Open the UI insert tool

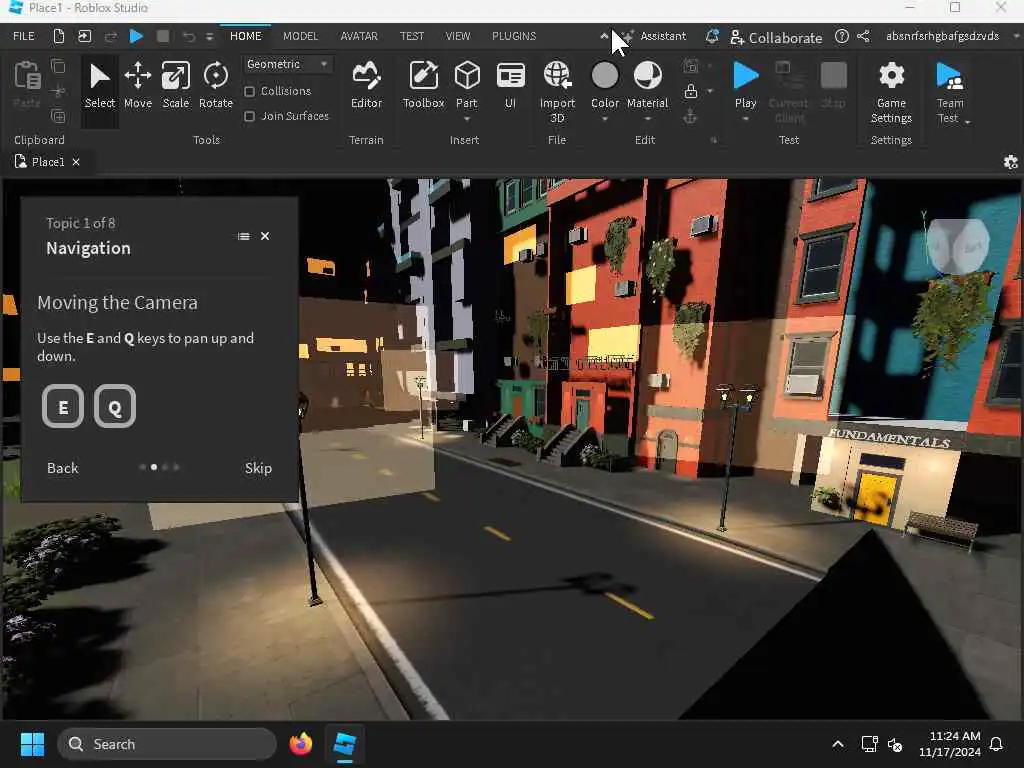pyautogui.click(x=510, y=86)
